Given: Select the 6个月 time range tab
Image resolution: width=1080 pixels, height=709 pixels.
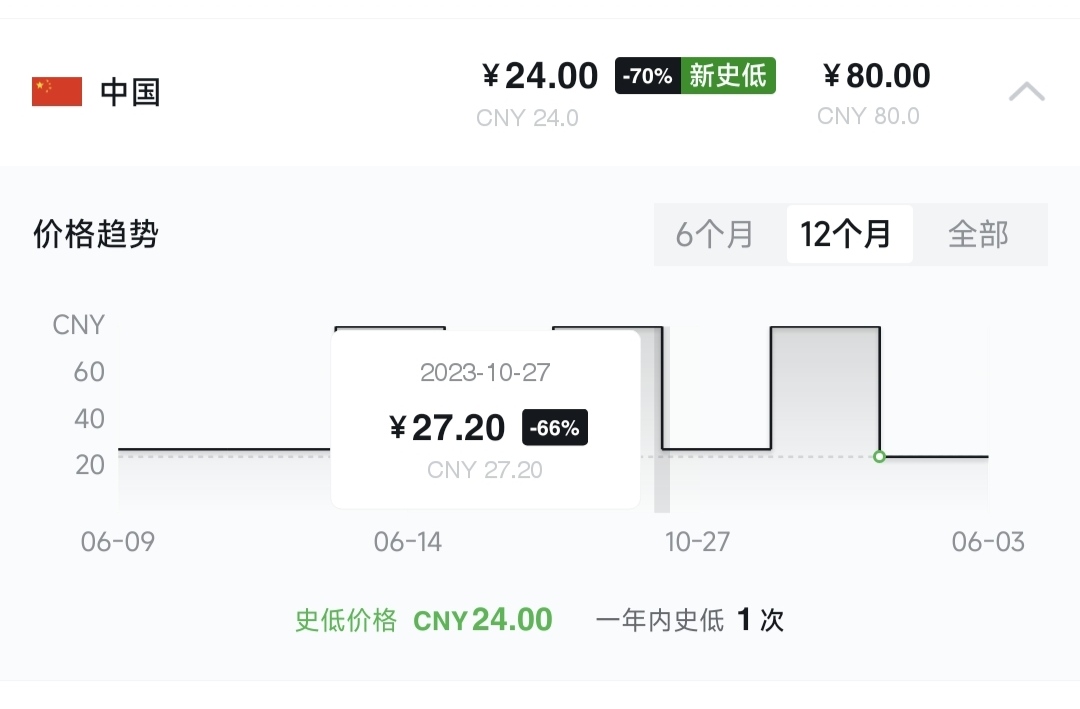Looking at the screenshot, I should coord(715,234).
